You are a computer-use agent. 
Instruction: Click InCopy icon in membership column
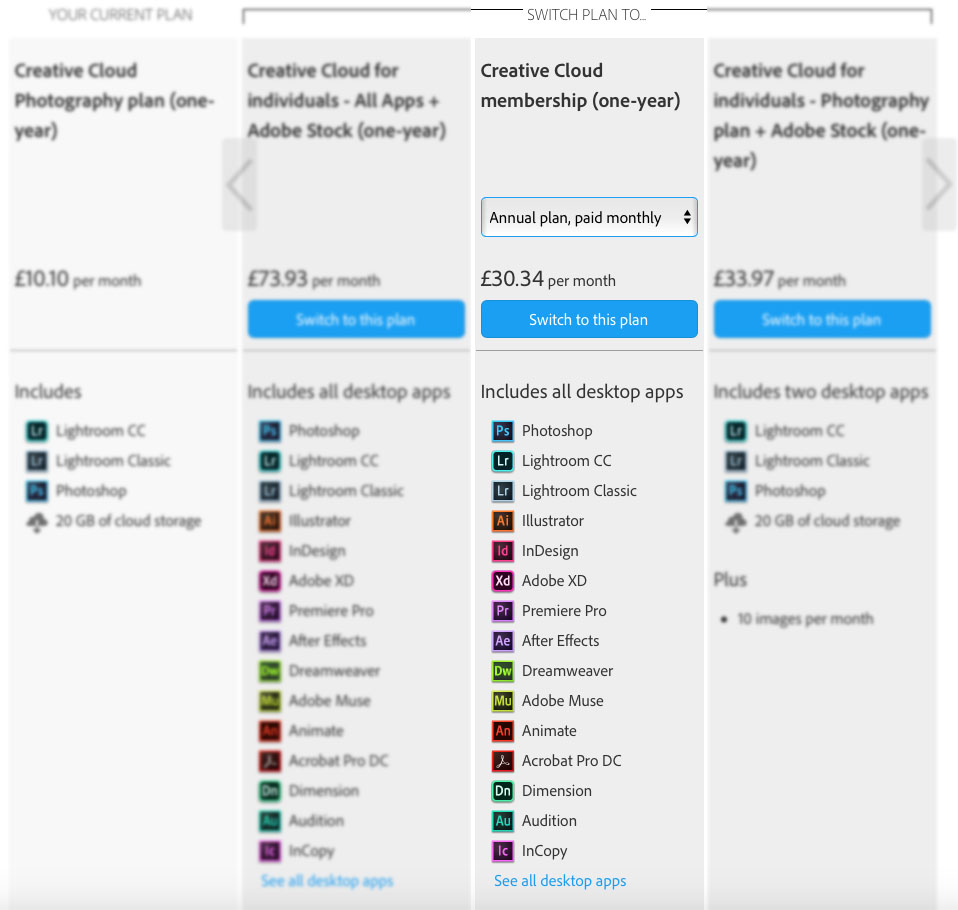pos(502,850)
